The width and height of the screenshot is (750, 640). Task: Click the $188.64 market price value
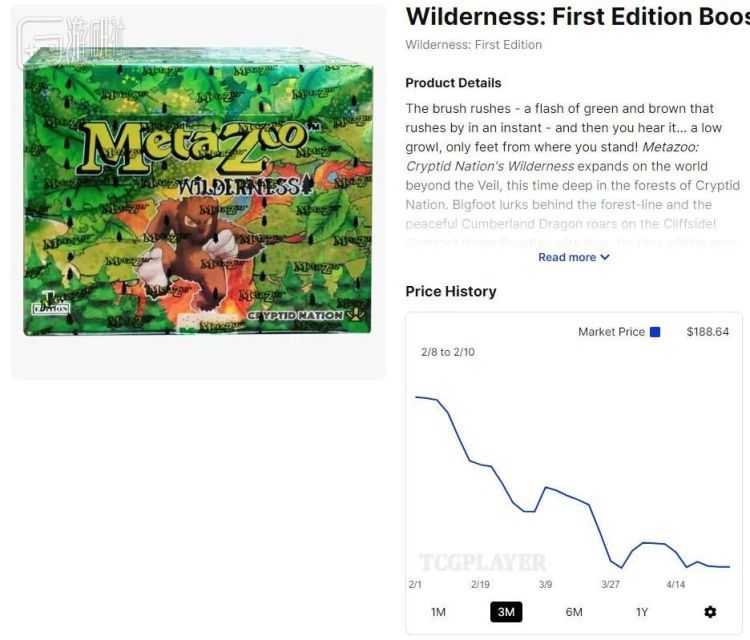click(x=707, y=332)
